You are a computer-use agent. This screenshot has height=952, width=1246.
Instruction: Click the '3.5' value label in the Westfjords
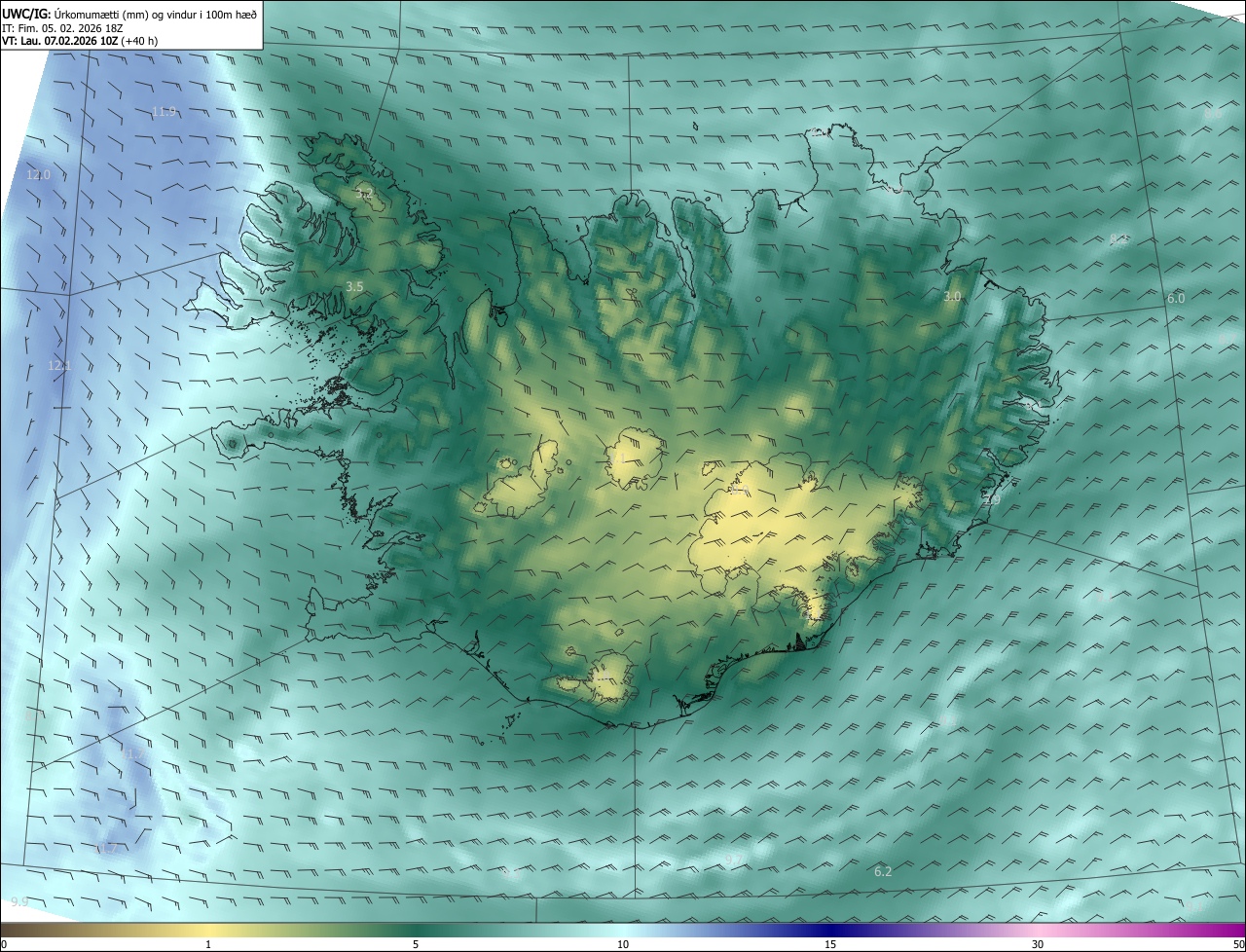pos(354,287)
